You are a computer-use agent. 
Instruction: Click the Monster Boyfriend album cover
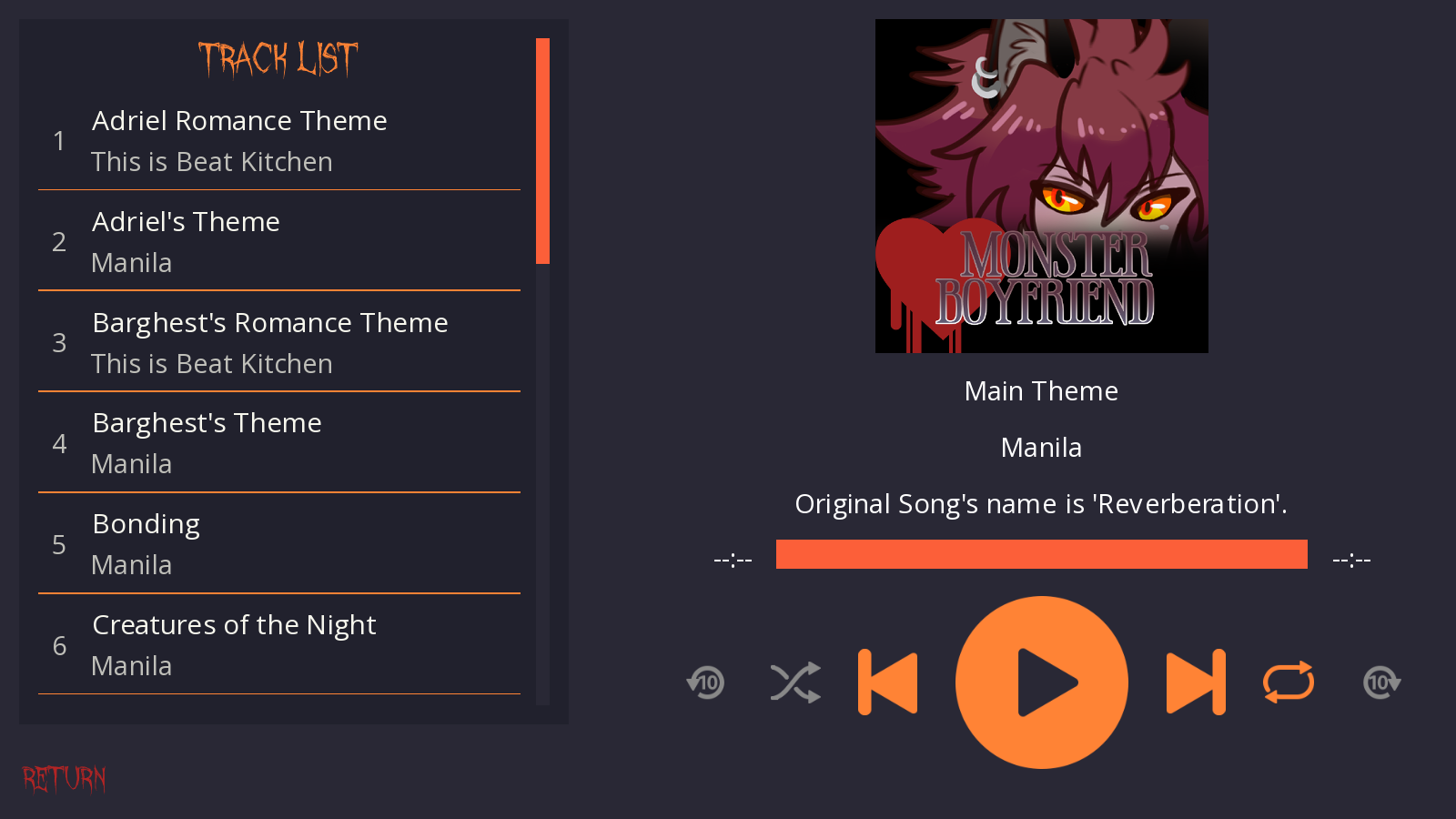pyautogui.click(x=1042, y=186)
